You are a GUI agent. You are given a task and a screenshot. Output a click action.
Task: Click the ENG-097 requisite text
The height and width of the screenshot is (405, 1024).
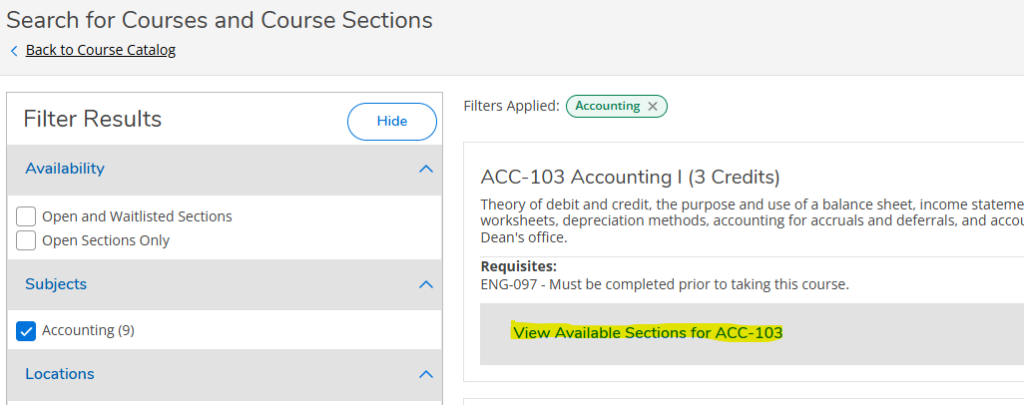pos(664,284)
